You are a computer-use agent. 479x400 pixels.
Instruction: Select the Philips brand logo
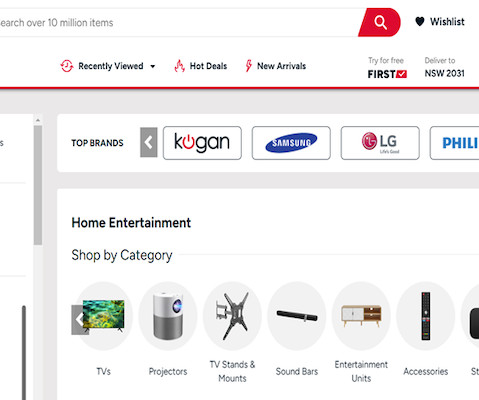[x=454, y=143]
